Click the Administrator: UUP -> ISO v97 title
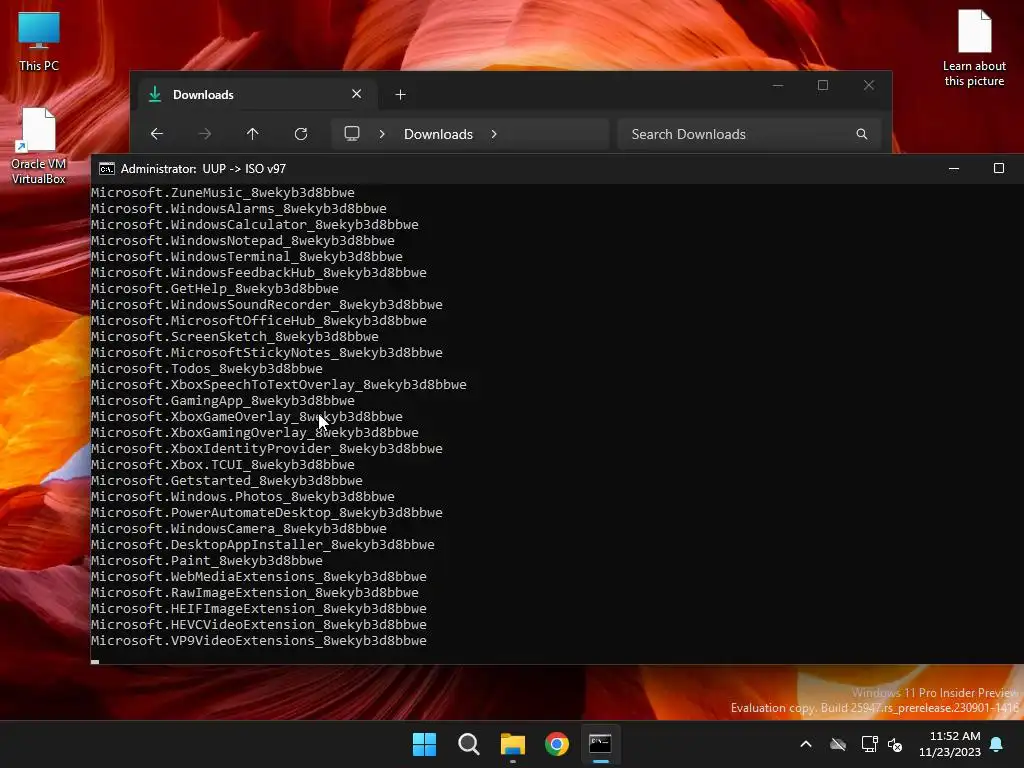This screenshot has width=1024, height=768. [203, 168]
